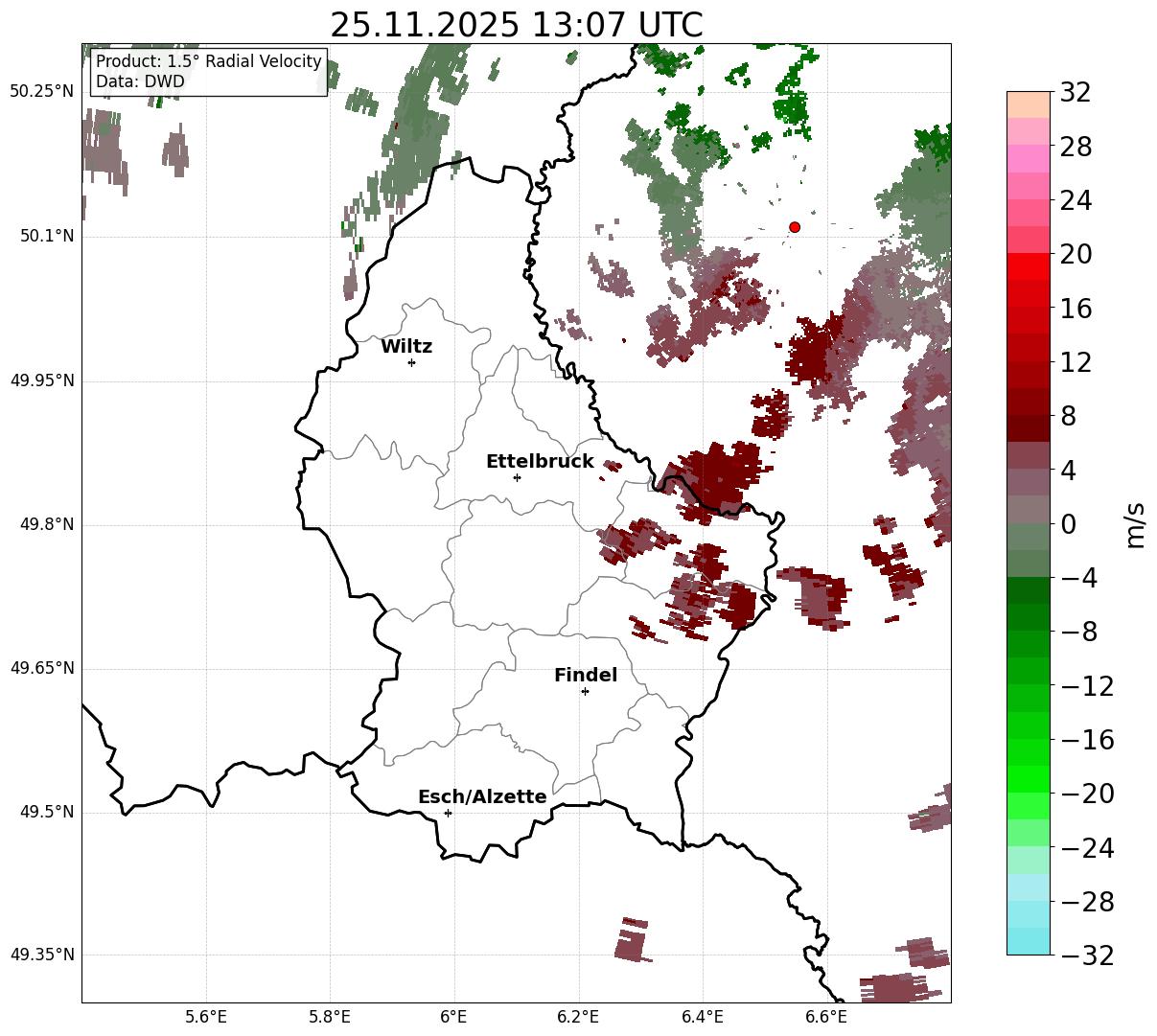Click the −28 colorbar tick label

(x=1087, y=902)
